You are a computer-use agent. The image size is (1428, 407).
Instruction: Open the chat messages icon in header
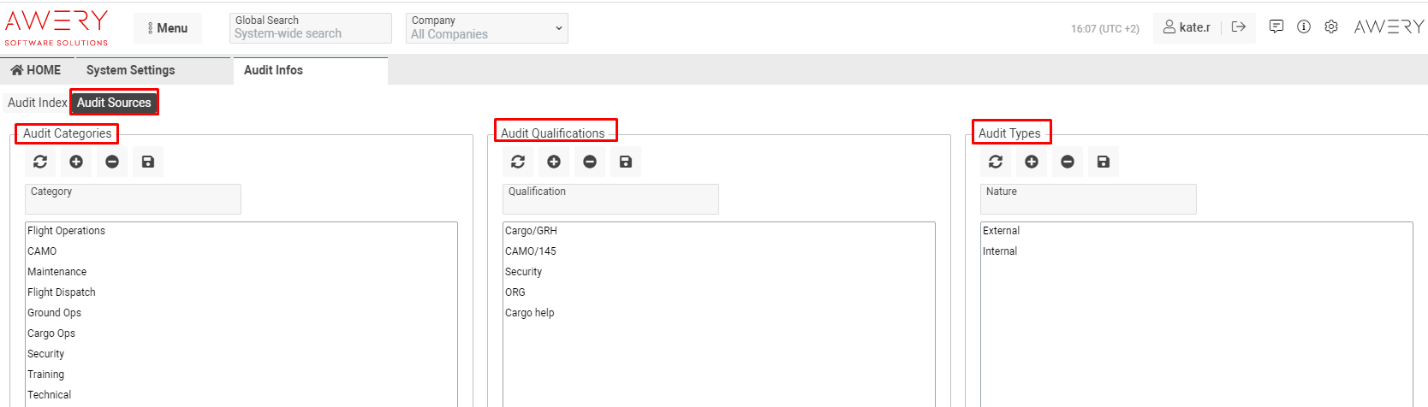tap(1276, 28)
